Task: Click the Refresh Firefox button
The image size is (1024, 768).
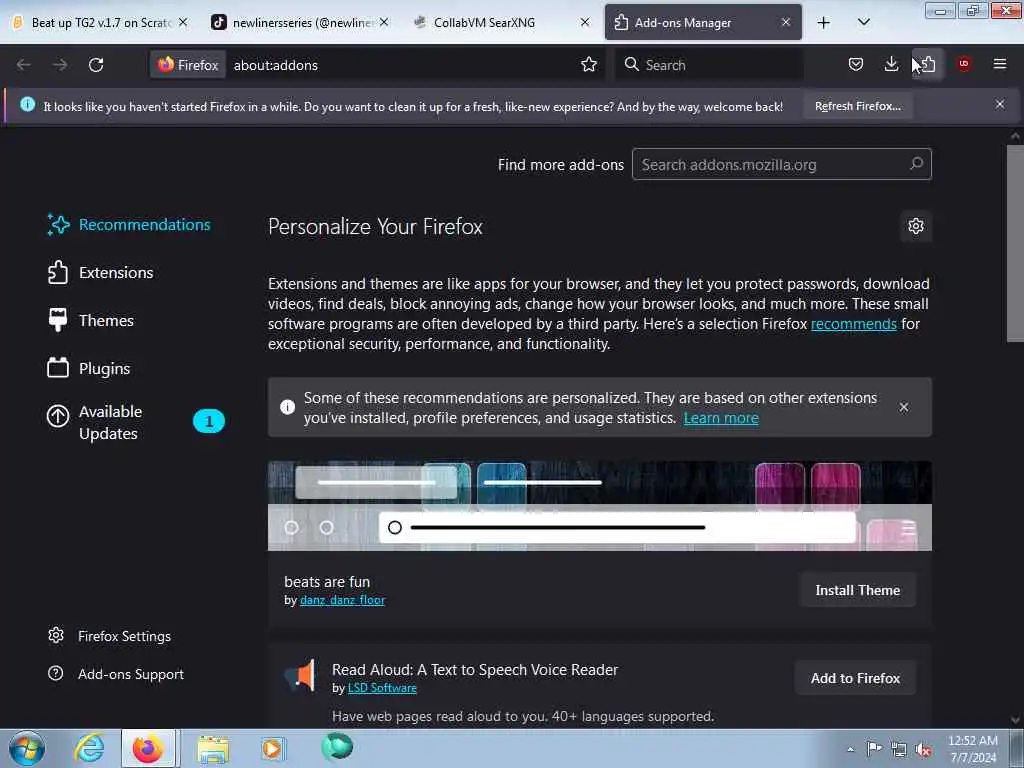Action: pyautogui.click(x=857, y=106)
